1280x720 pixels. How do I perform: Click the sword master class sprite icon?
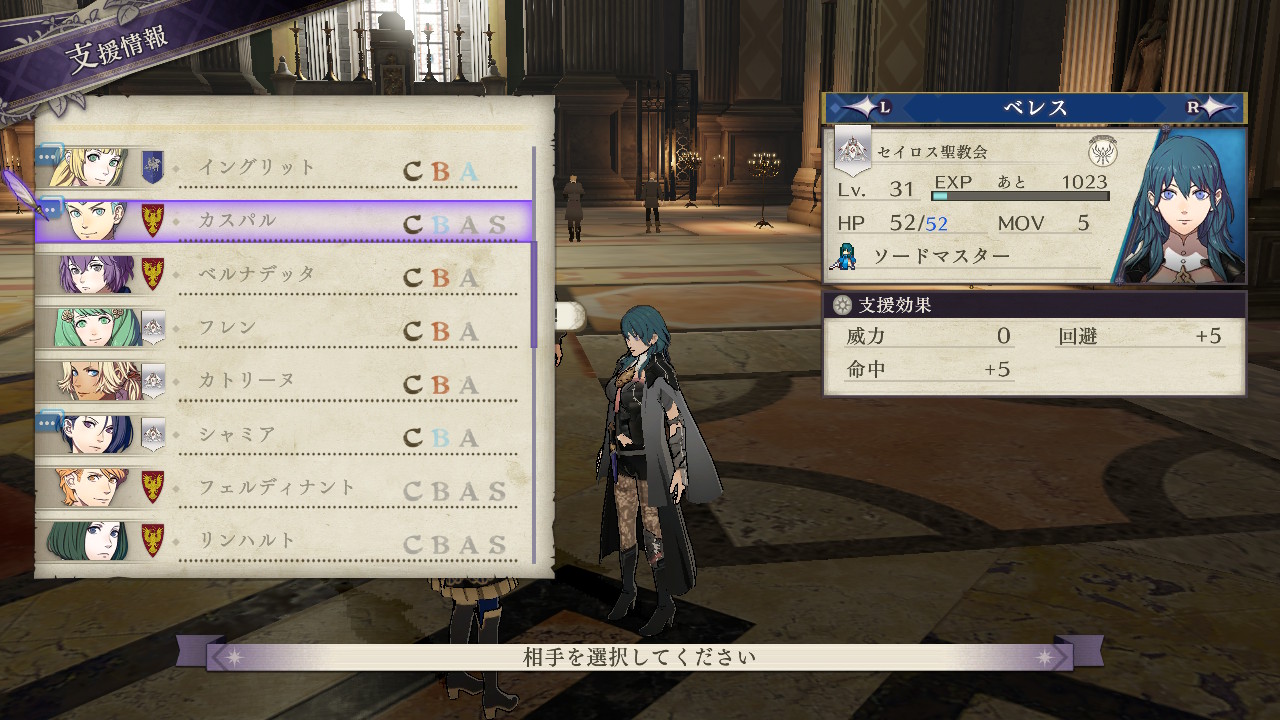coord(844,256)
